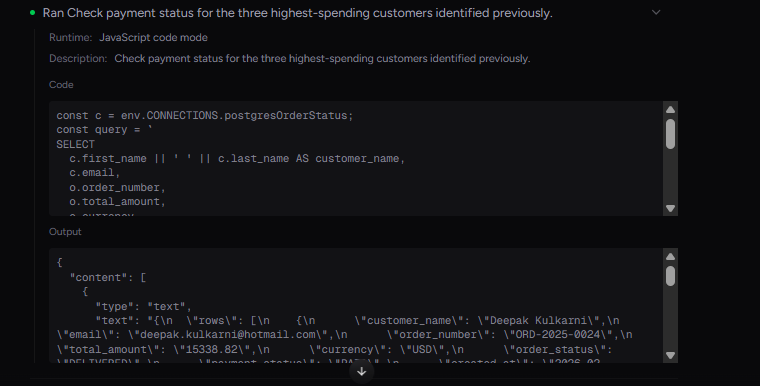The height and width of the screenshot is (386, 760).
Task: Click the 'Description:' label
Action: click(78, 59)
